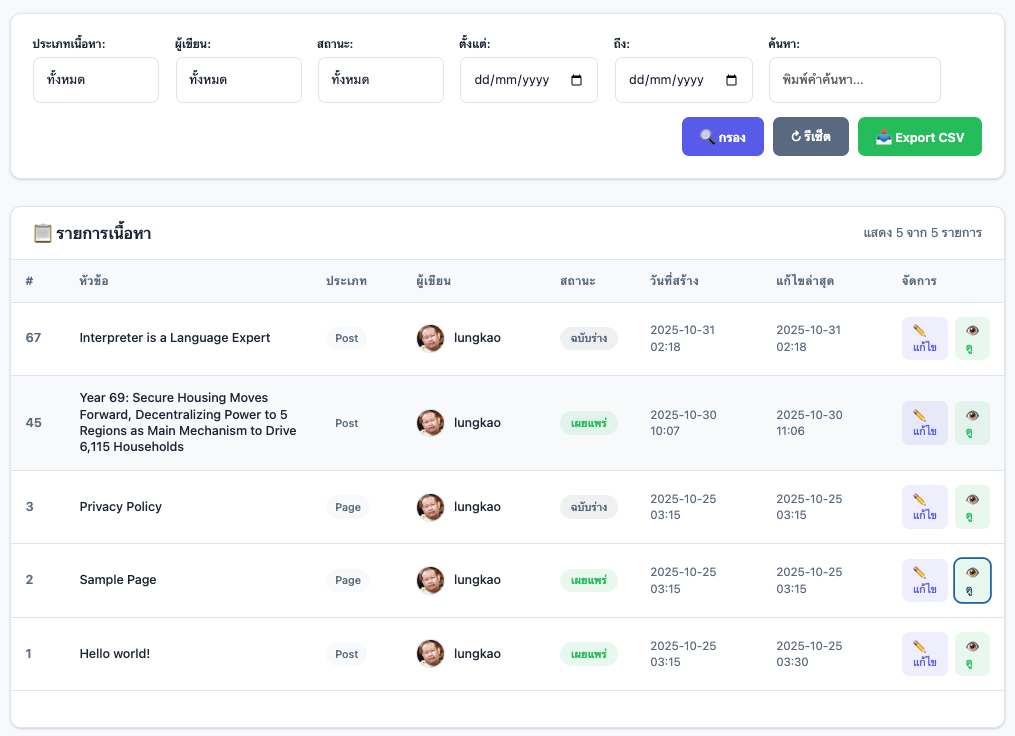
Task: Expand the ประเภทเนื้อหา content type dropdown
Action: [x=95, y=80]
